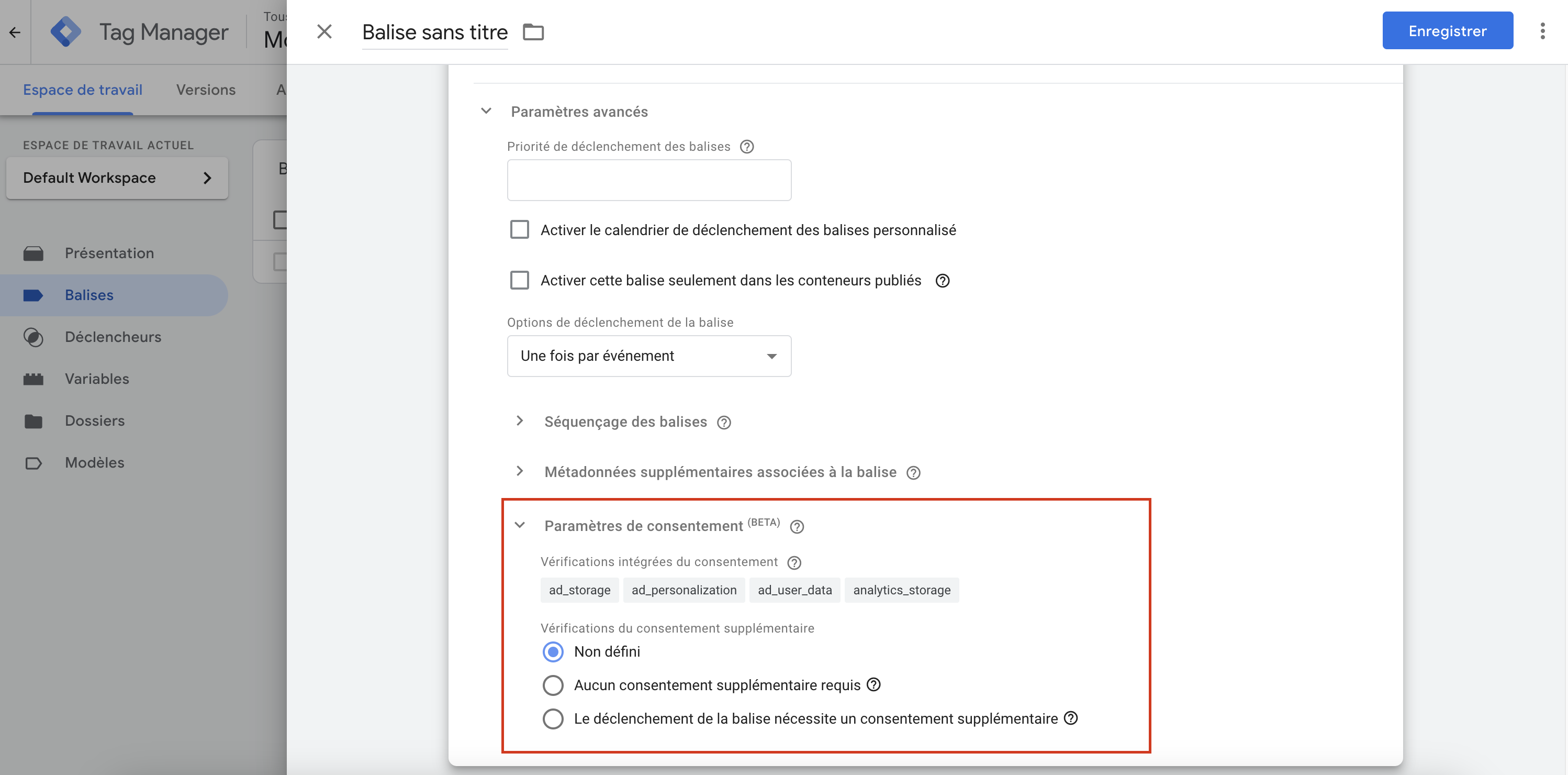Select Aucun consentement supplémentaire requis radio

click(553, 685)
